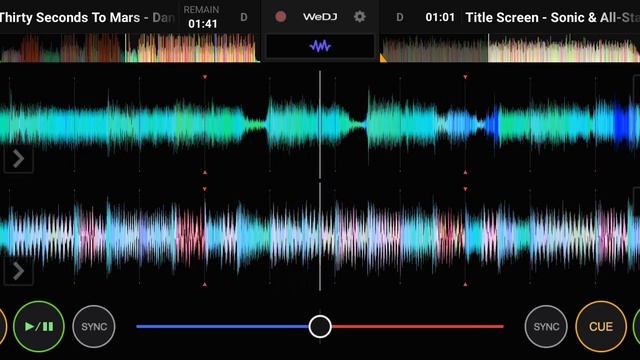Click the left deck D key indicator
Viewport: 640px width, 360px height.
coord(244,17)
